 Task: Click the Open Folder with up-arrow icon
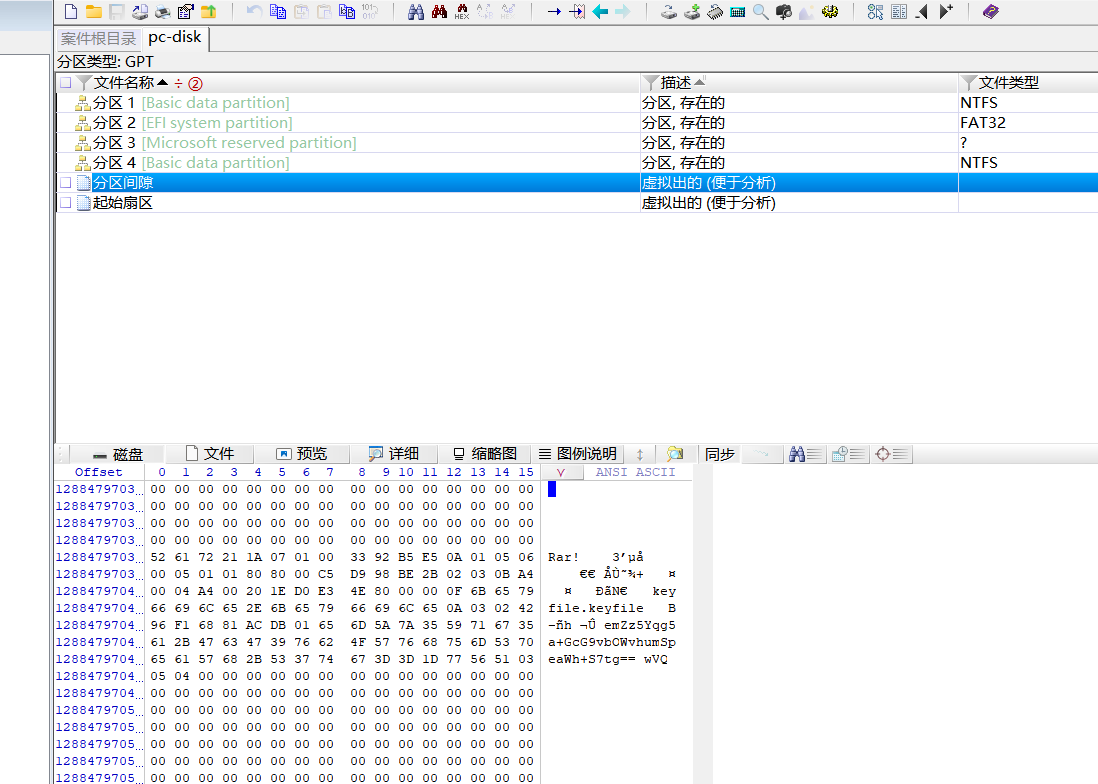[x=209, y=11]
